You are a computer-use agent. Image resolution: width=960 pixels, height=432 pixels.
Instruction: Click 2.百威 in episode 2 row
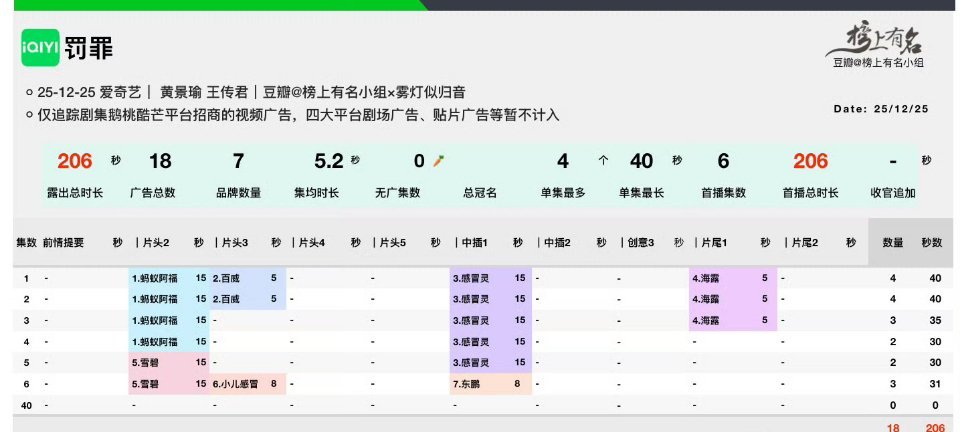(227, 299)
